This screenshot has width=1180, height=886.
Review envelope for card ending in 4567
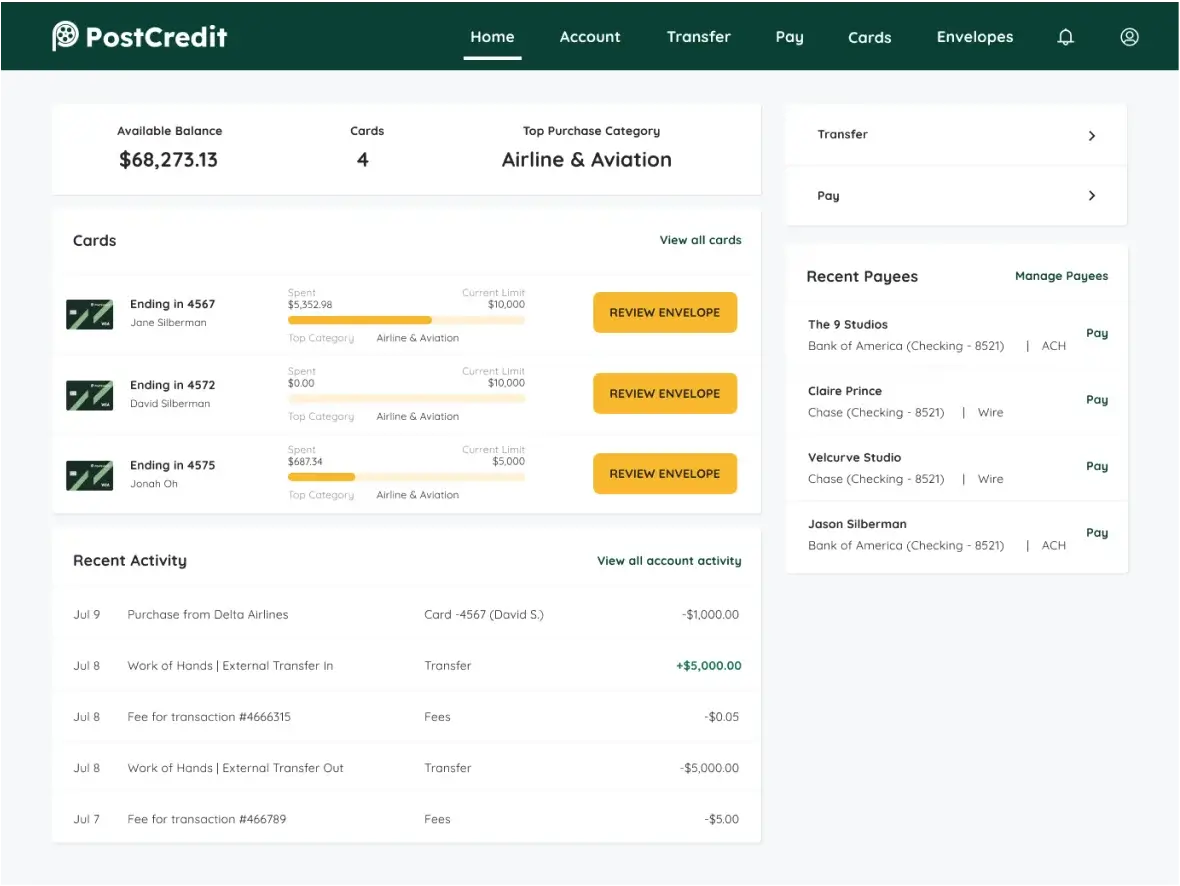click(x=664, y=312)
